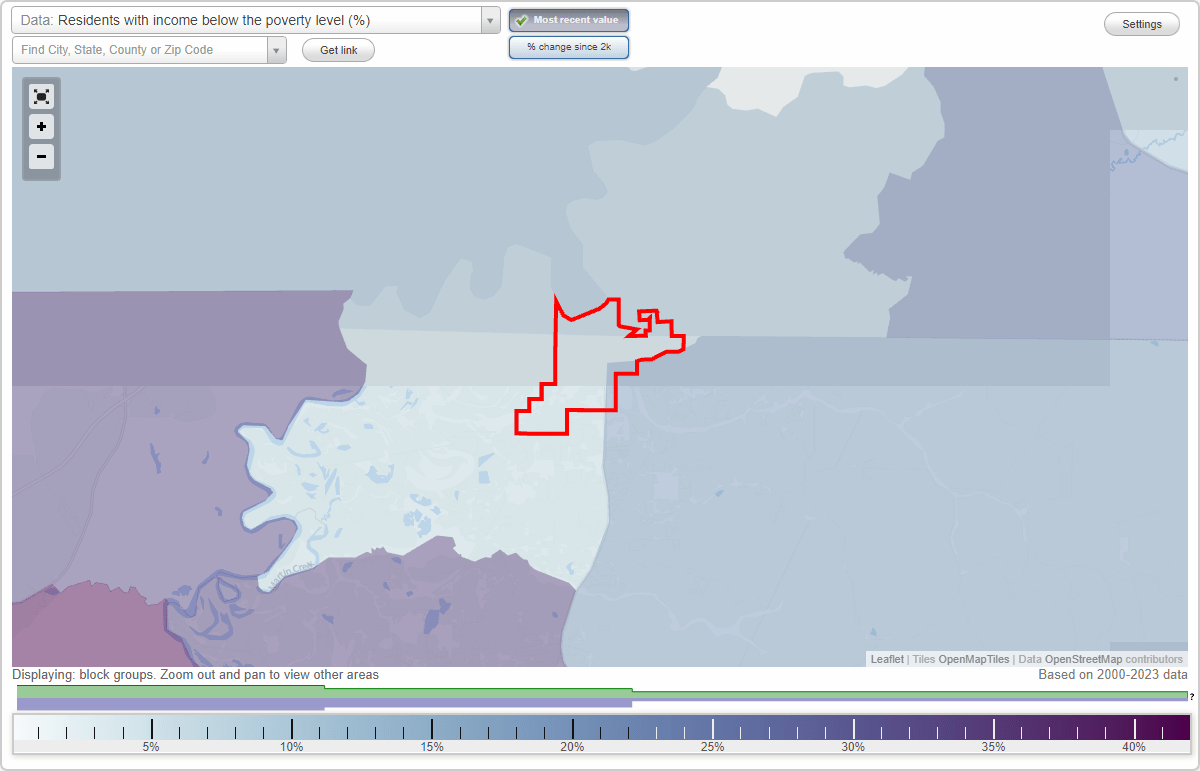
Task: Click the Get link button
Action: click(338, 49)
